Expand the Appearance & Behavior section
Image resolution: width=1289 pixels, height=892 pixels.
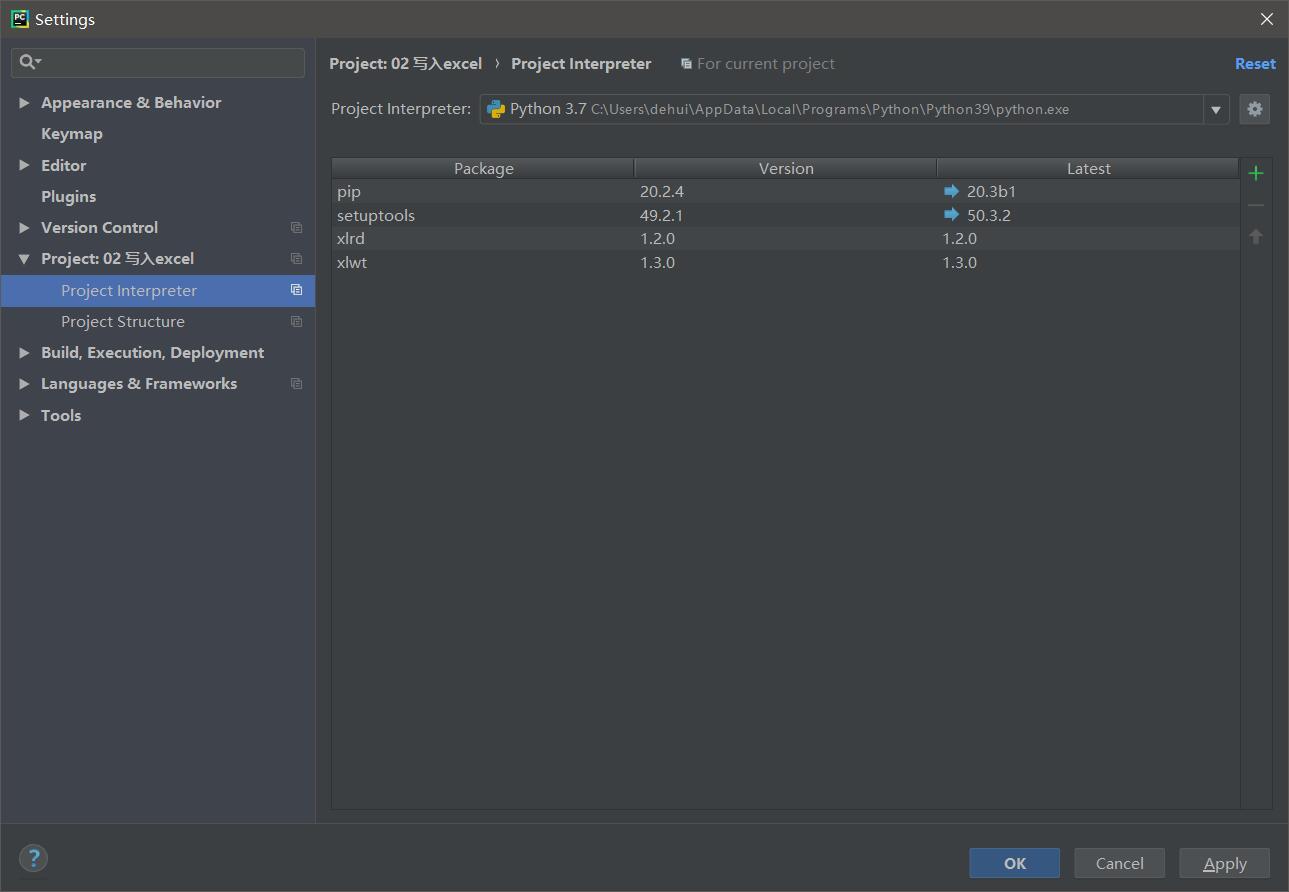24,103
